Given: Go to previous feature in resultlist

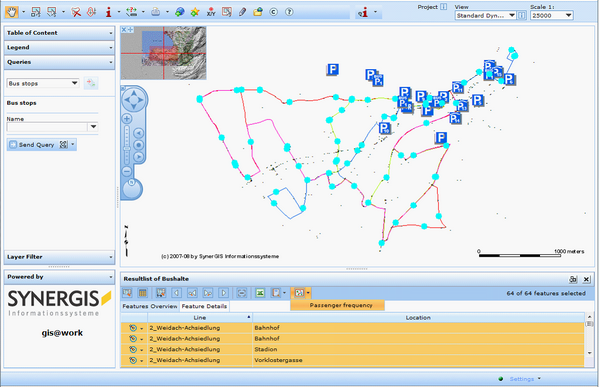Looking at the screenshot, I should 192,293.
